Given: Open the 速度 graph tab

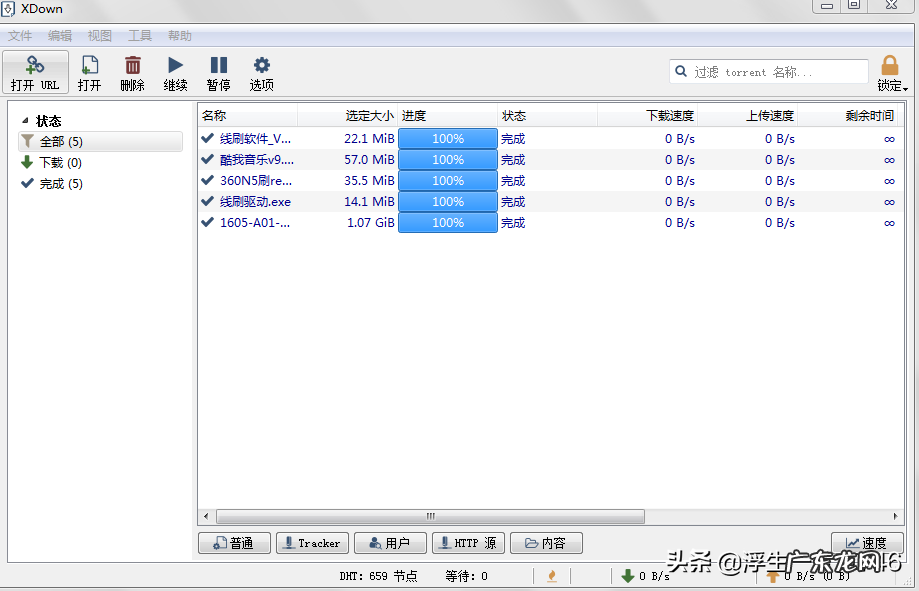Looking at the screenshot, I should (x=867, y=543).
